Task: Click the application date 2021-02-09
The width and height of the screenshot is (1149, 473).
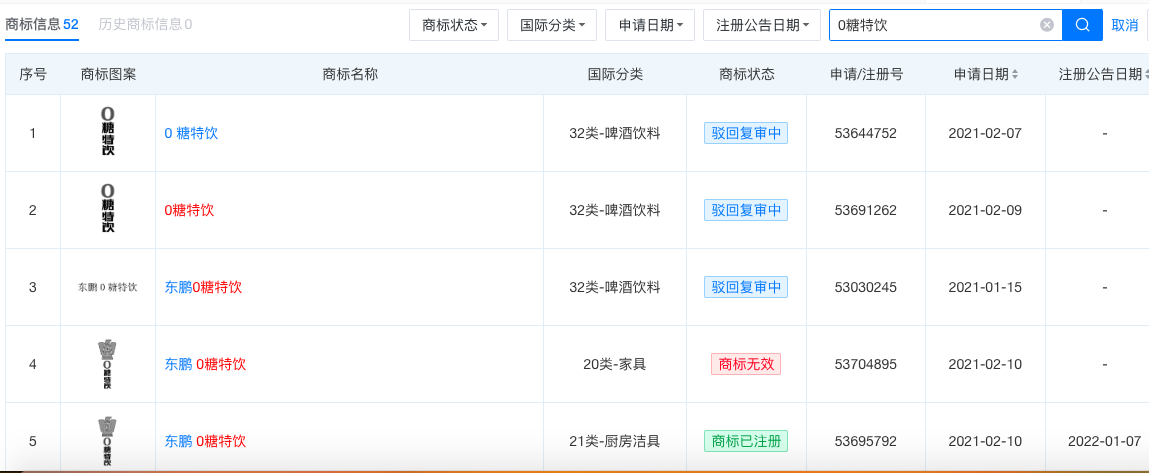Action: click(985, 210)
